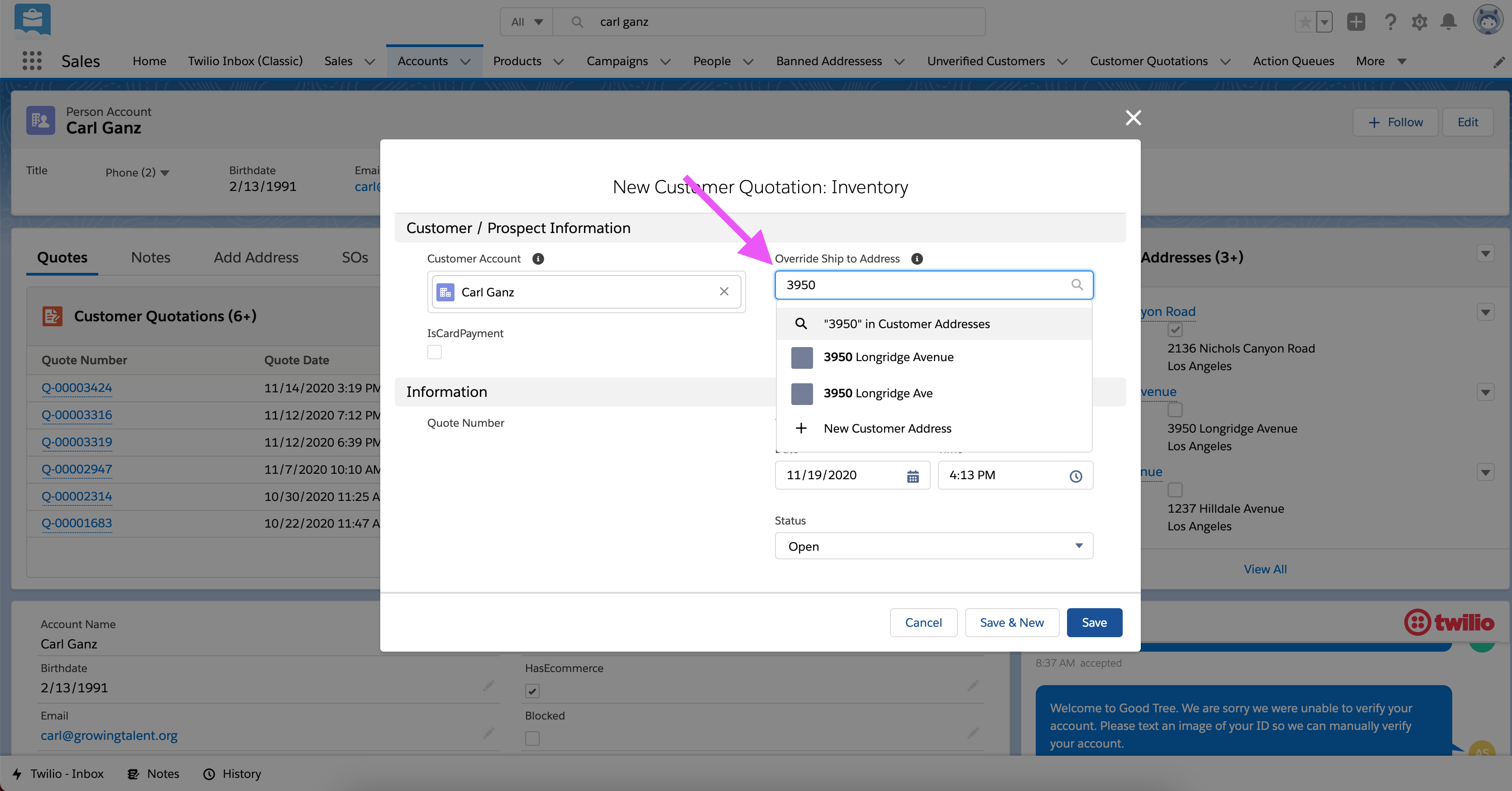Toggle checkbox above 2136 Nichols Canyon Road
1512x791 pixels.
pos(1175,330)
